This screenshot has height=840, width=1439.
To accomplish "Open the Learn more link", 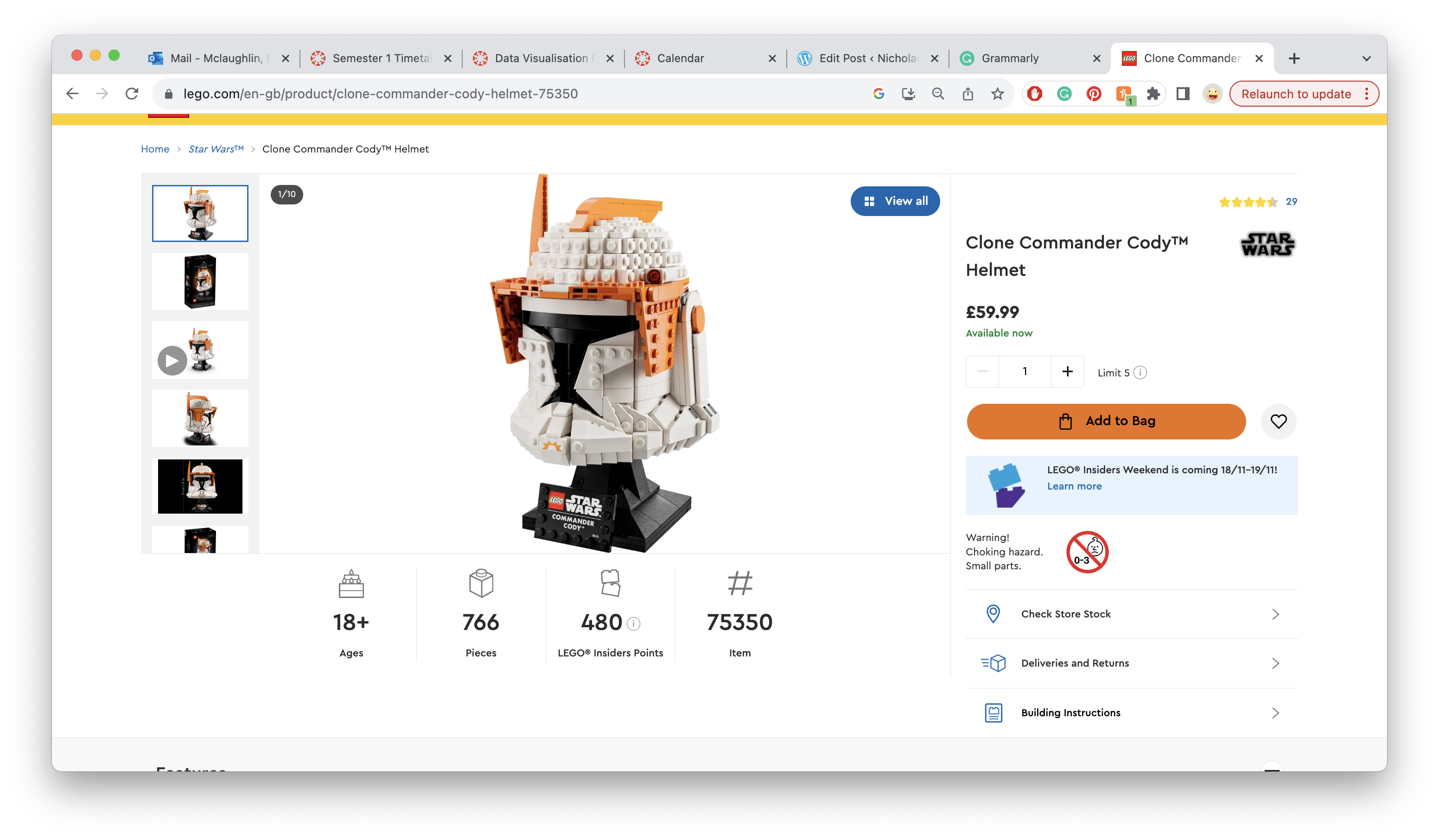I will (x=1074, y=486).
